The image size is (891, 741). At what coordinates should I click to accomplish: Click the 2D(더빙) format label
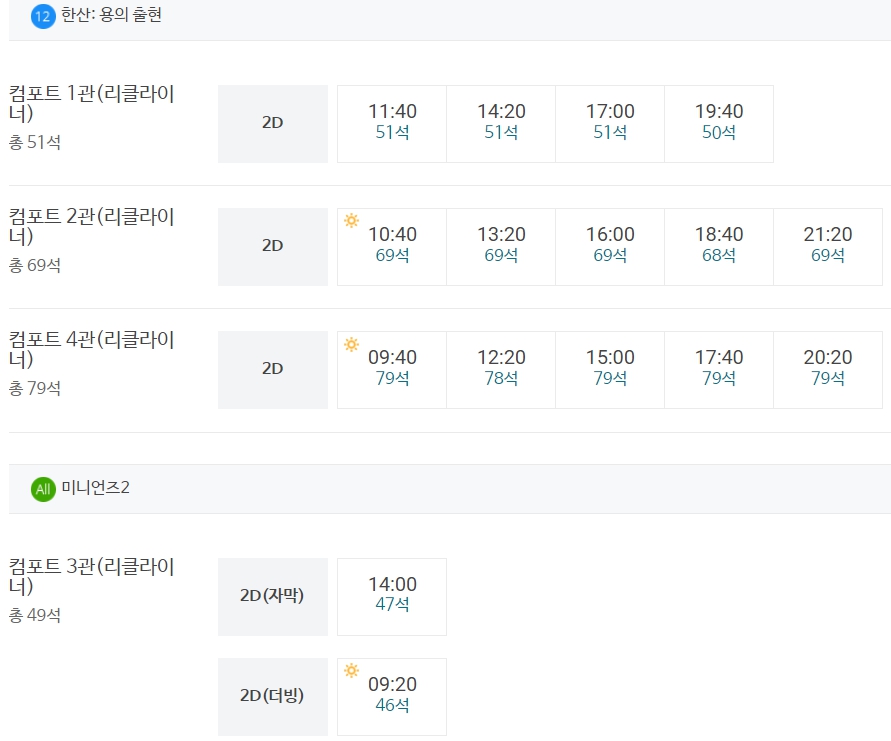click(272, 696)
